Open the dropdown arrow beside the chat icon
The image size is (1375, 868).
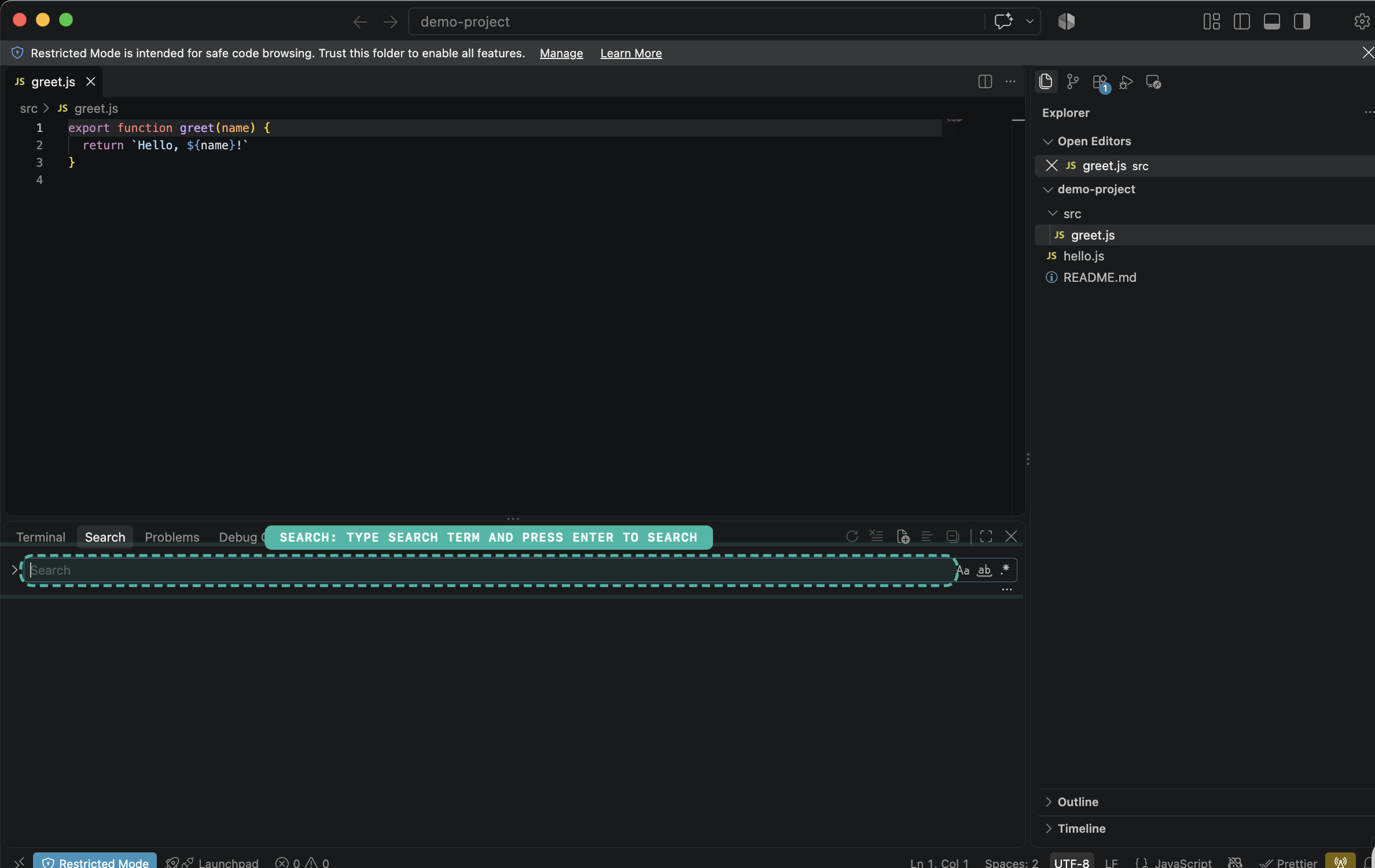(x=1030, y=21)
